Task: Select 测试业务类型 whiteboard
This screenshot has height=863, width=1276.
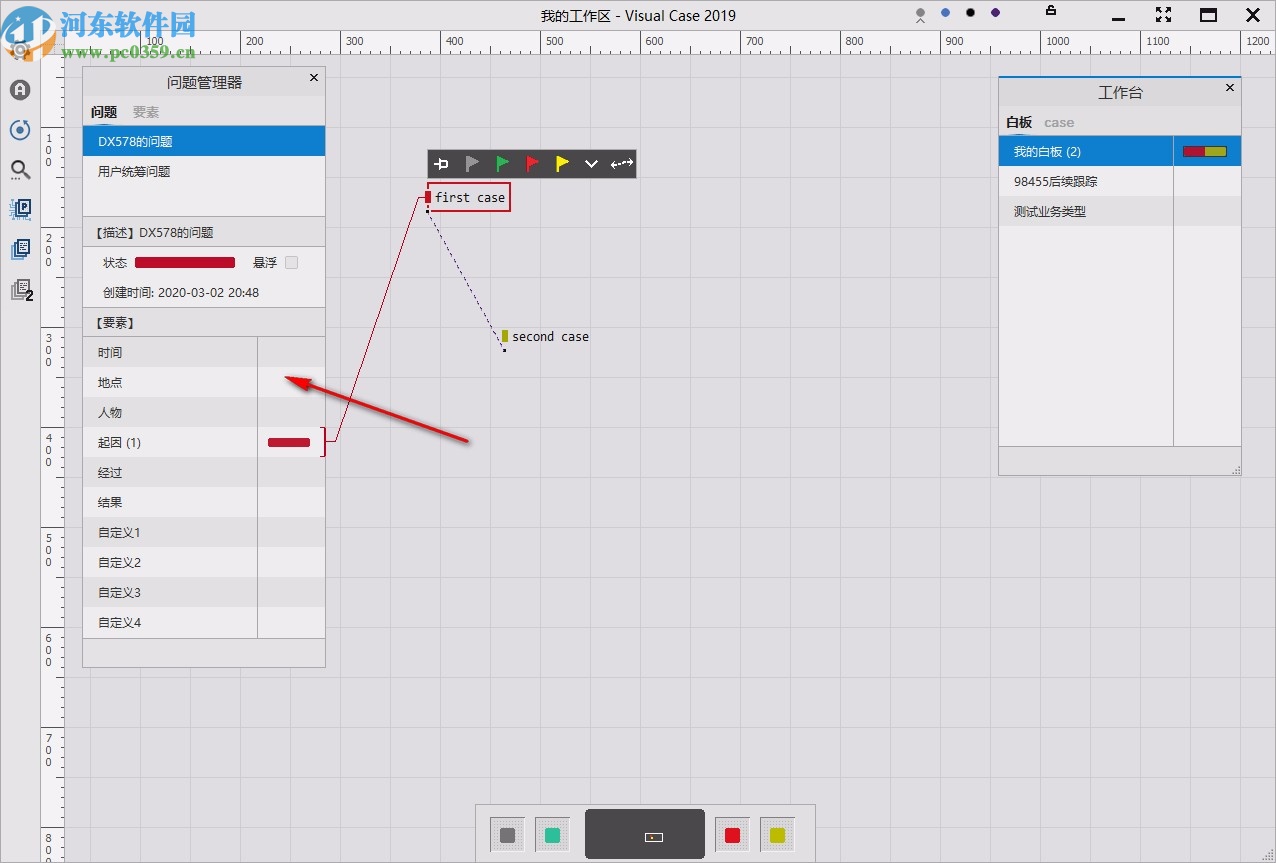Action: tap(1120, 211)
